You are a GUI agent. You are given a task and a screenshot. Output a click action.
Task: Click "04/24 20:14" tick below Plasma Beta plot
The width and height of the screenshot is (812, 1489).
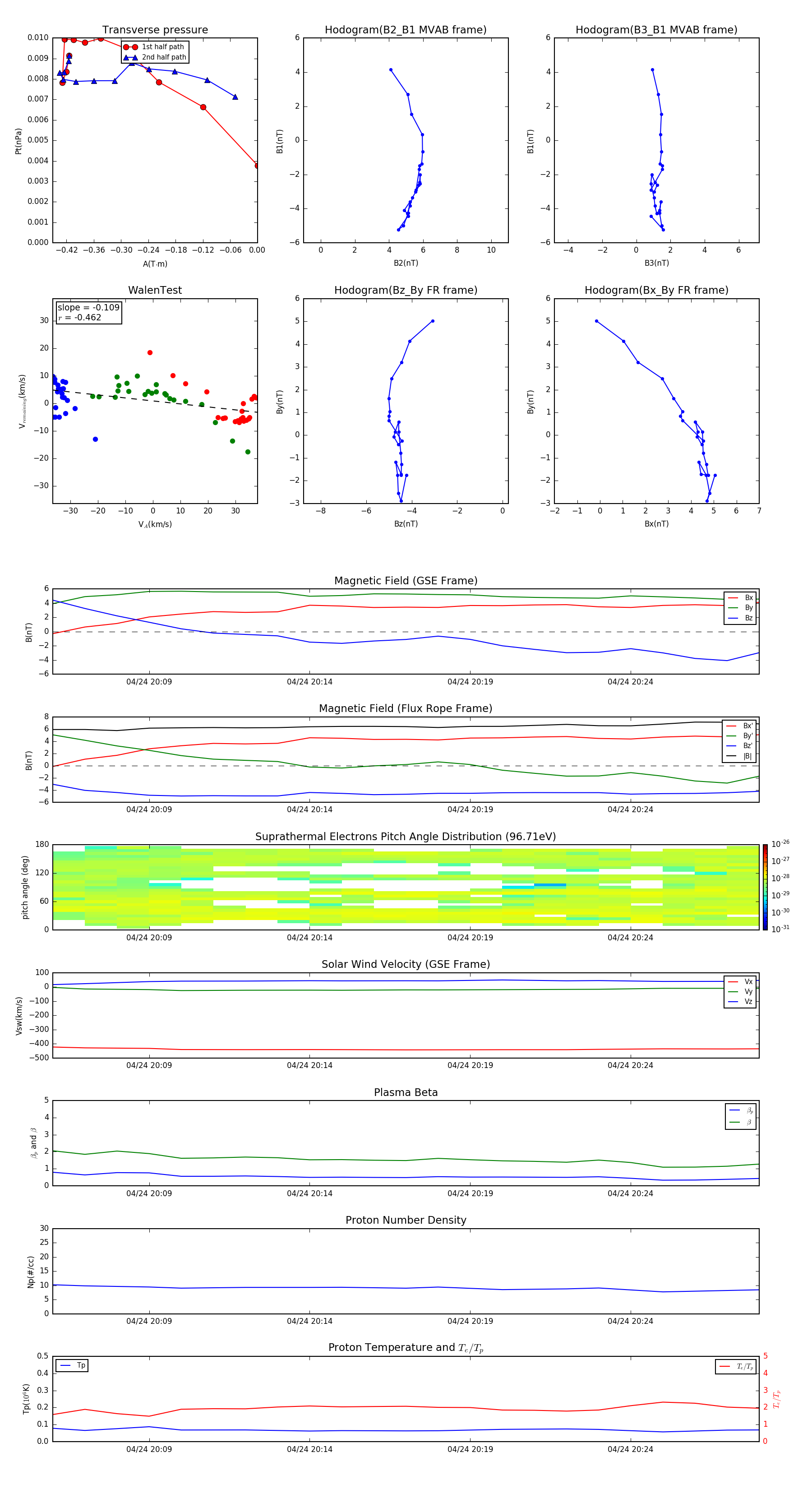pos(309,1193)
